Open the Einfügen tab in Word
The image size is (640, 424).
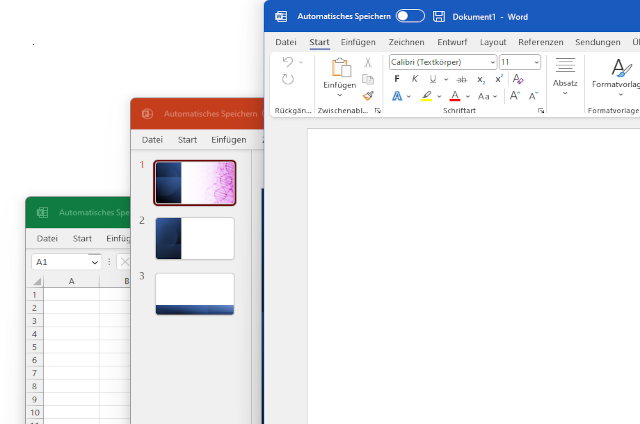point(358,42)
